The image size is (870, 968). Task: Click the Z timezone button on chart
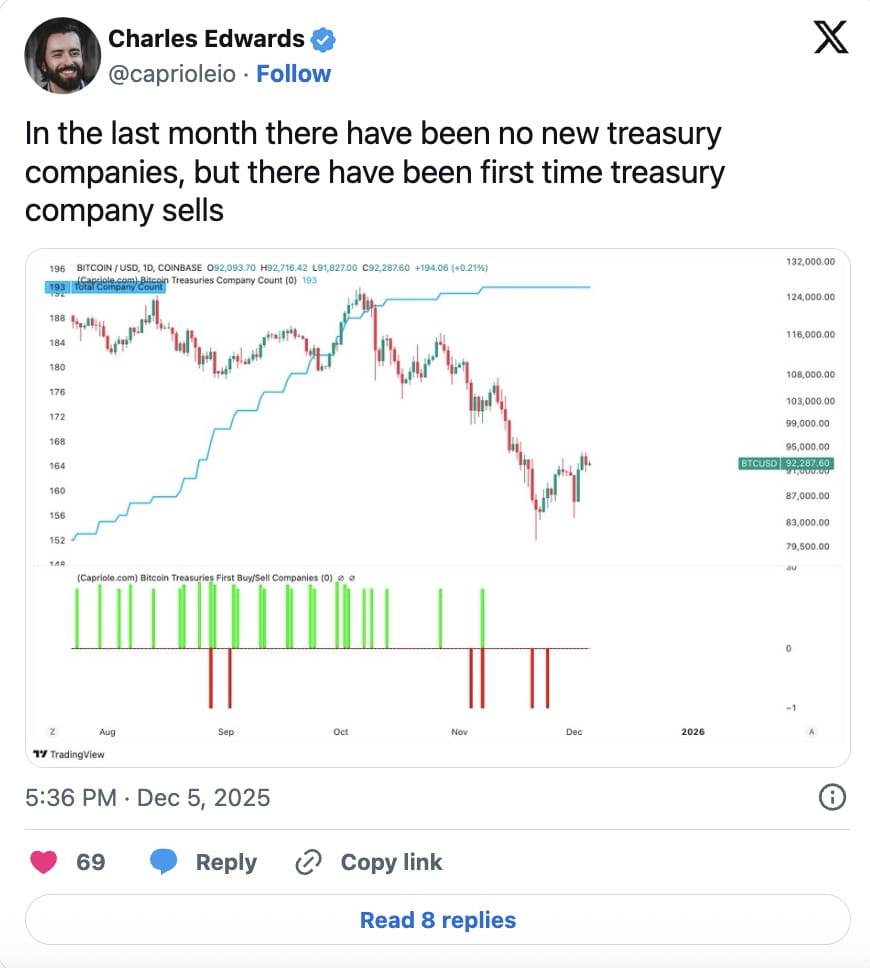pyautogui.click(x=52, y=732)
